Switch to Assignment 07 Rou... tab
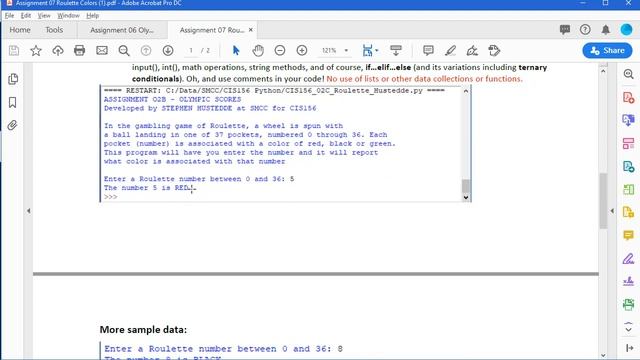The width and height of the screenshot is (640, 360). (x=211, y=30)
